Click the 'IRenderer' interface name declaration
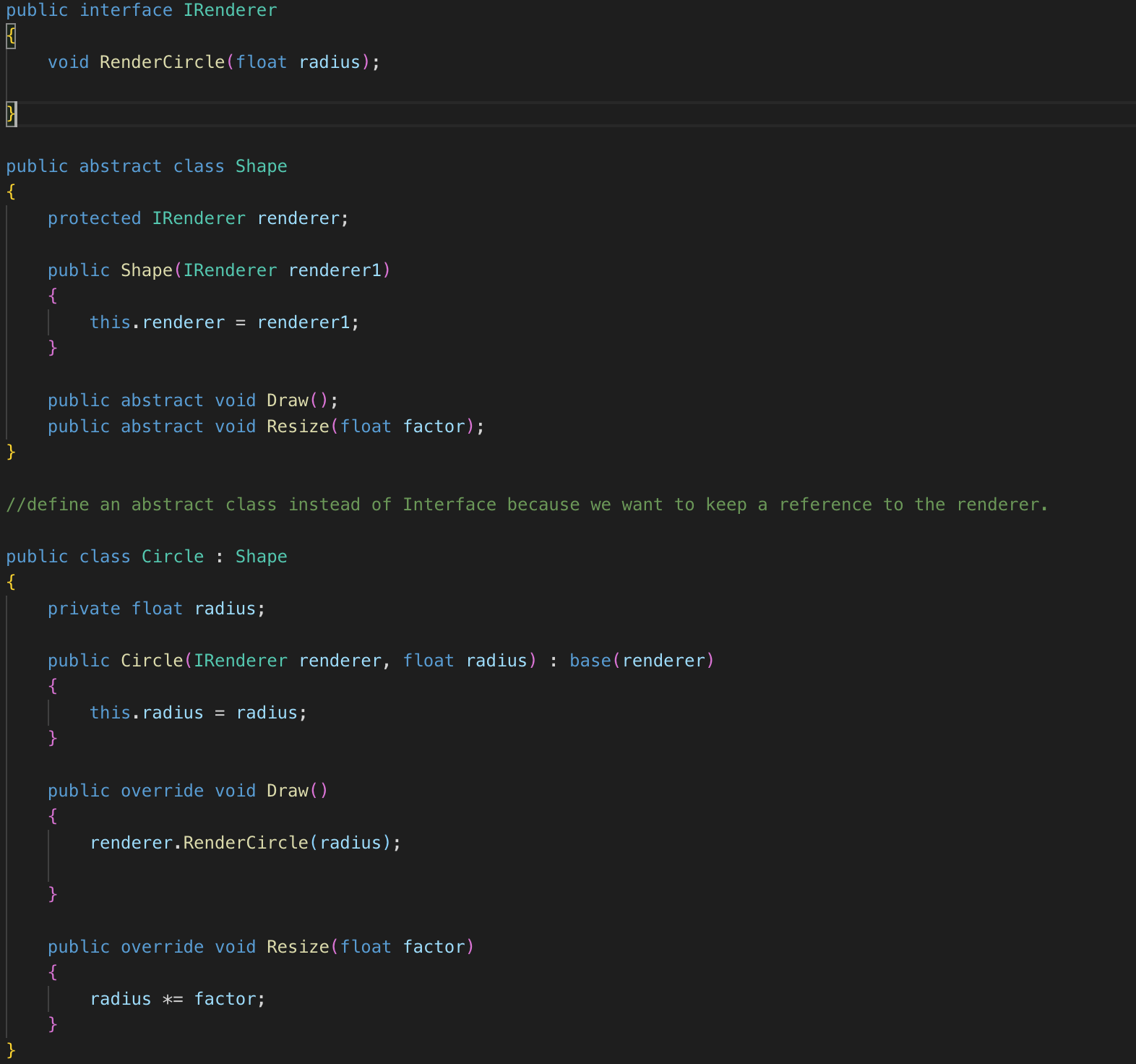The height and width of the screenshot is (1064, 1136). coord(230,10)
